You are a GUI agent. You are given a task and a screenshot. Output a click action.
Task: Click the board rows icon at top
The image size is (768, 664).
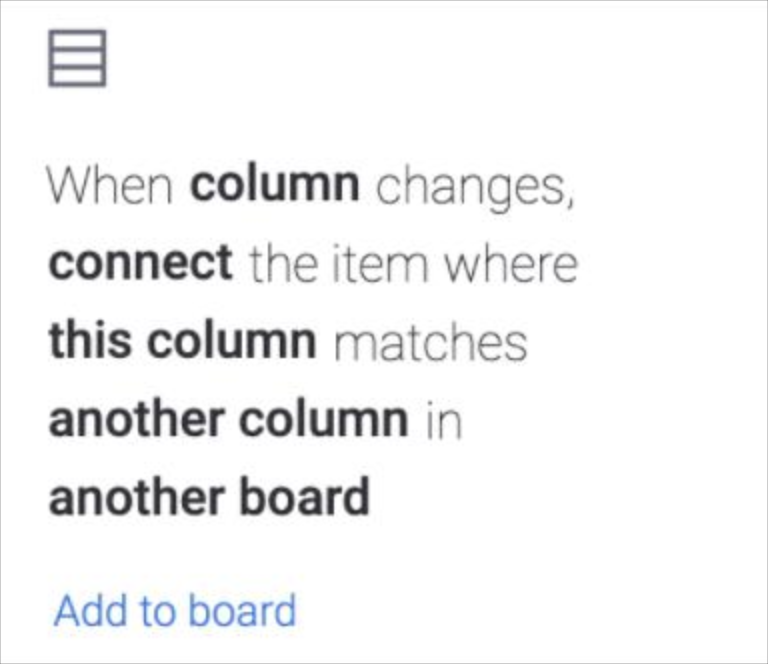tap(77, 57)
